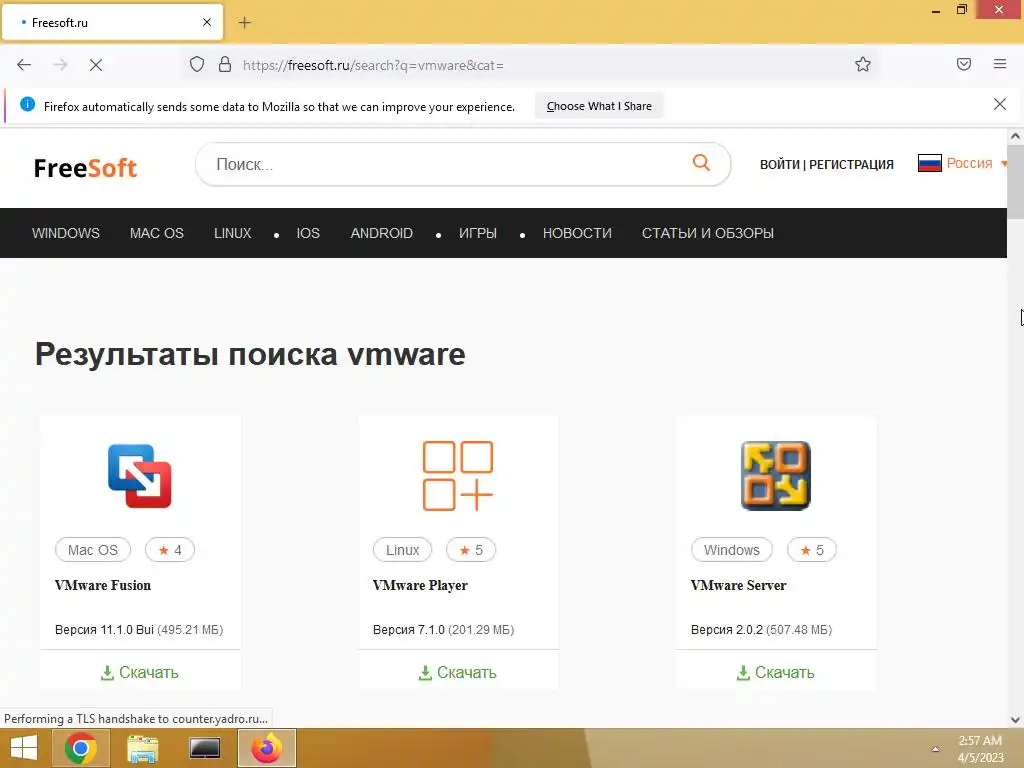Click Скачать under VMware Fusion
The image size is (1024, 768).
tap(140, 672)
